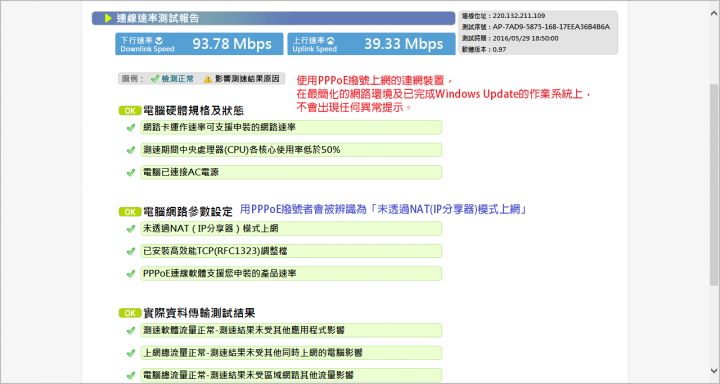Click the row 已安裝高效能TCP(RFC1323)調整檔

pyautogui.click(x=291, y=251)
